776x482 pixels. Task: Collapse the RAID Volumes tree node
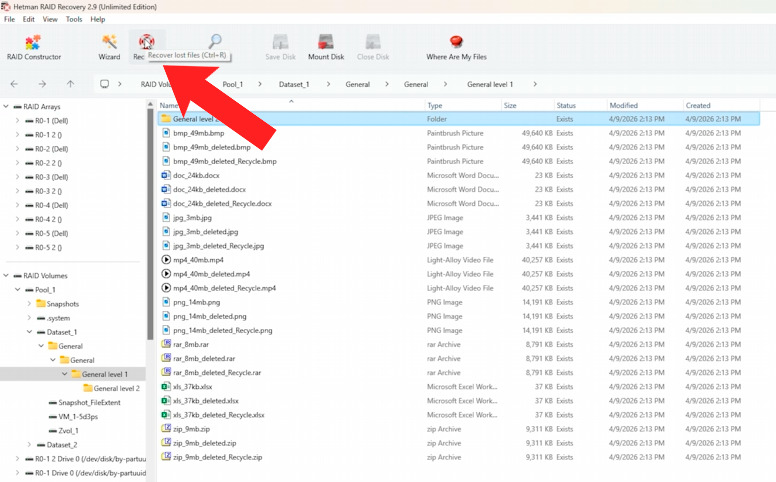pyautogui.click(x=6, y=276)
